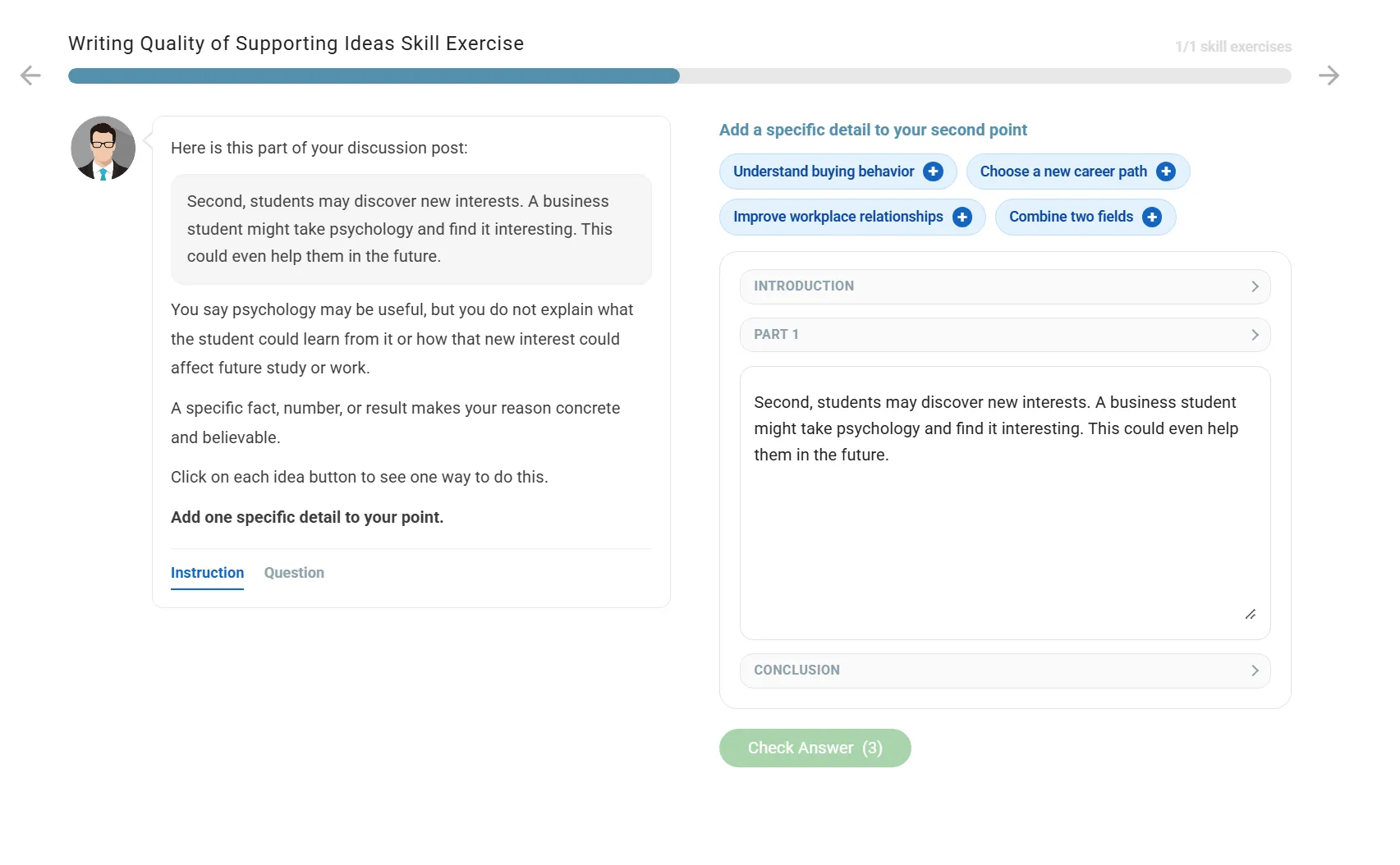The width and height of the screenshot is (1400, 865).
Task: Select the Choose a new career path idea
Action: click(1078, 172)
